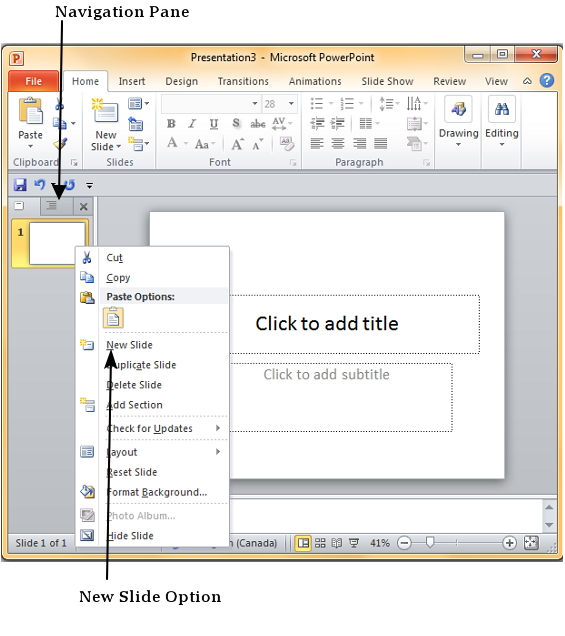
Task: Click Save icon in Quick Access Toolbar
Action: click(x=20, y=185)
